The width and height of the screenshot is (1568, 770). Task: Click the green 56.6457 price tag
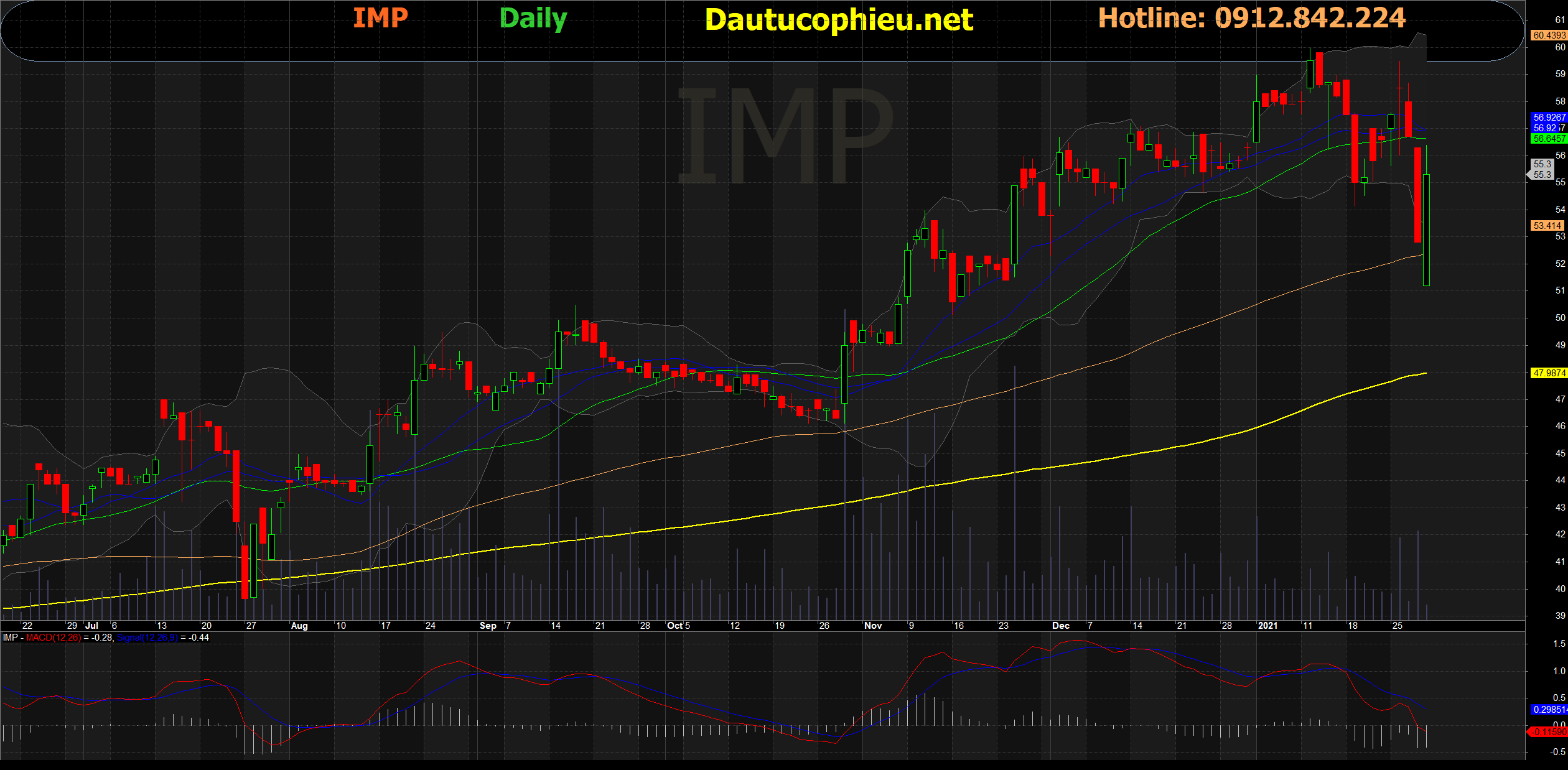click(x=1548, y=139)
